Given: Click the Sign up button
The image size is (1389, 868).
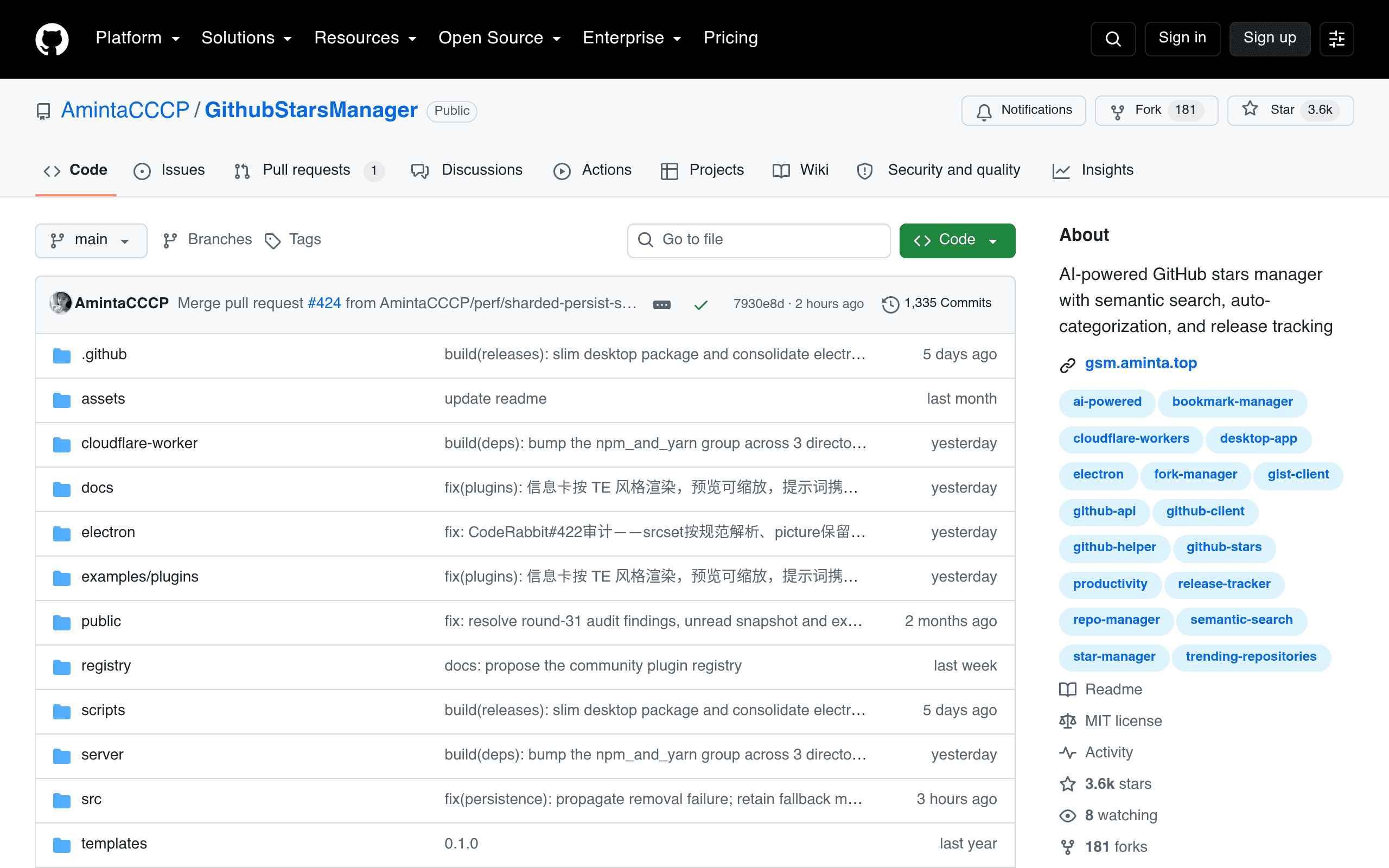Looking at the screenshot, I should pos(1270,39).
